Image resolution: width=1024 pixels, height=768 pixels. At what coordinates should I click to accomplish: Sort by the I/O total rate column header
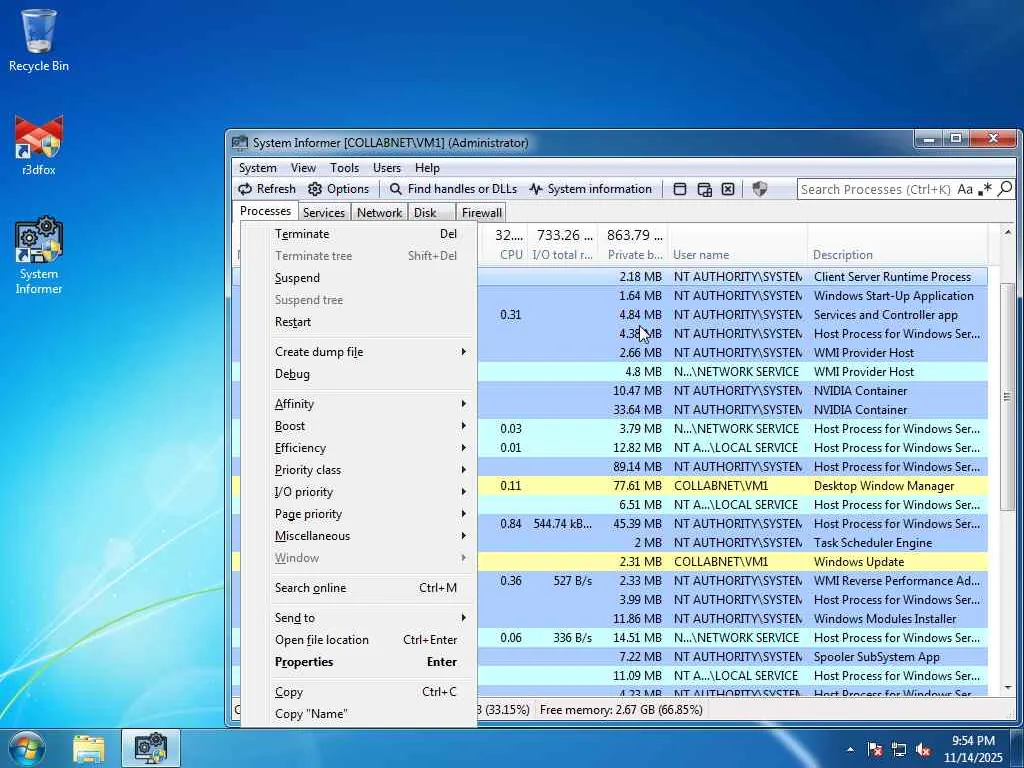pyautogui.click(x=562, y=245)
